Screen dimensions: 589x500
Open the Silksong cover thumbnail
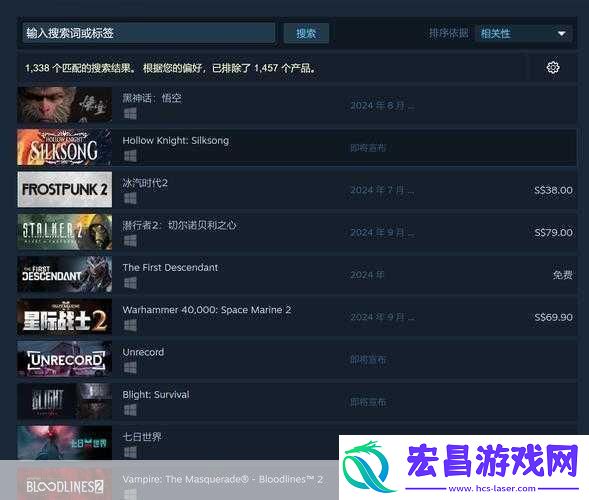[x=65, y=147]
